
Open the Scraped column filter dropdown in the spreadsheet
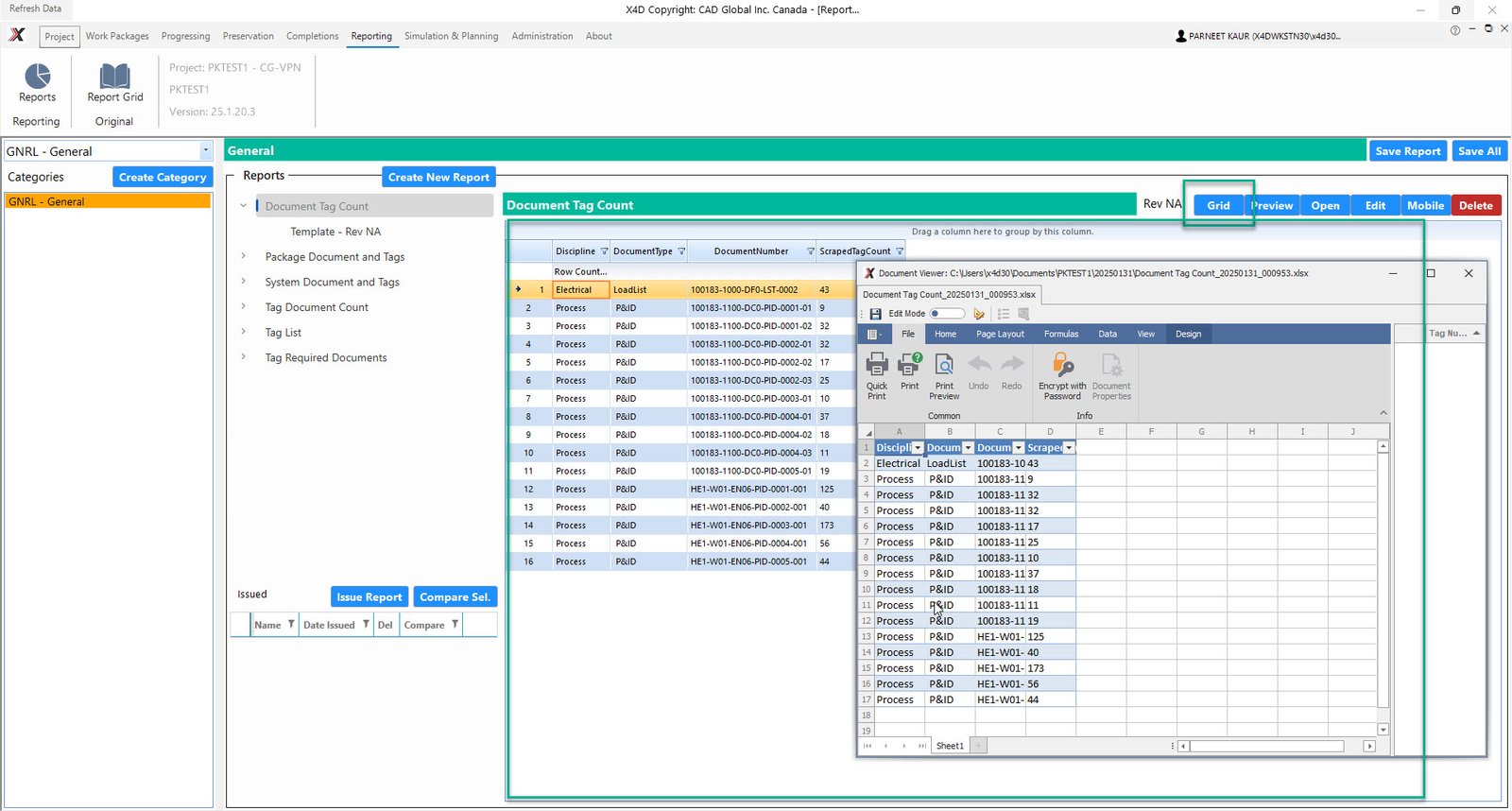click(1069, 448)
